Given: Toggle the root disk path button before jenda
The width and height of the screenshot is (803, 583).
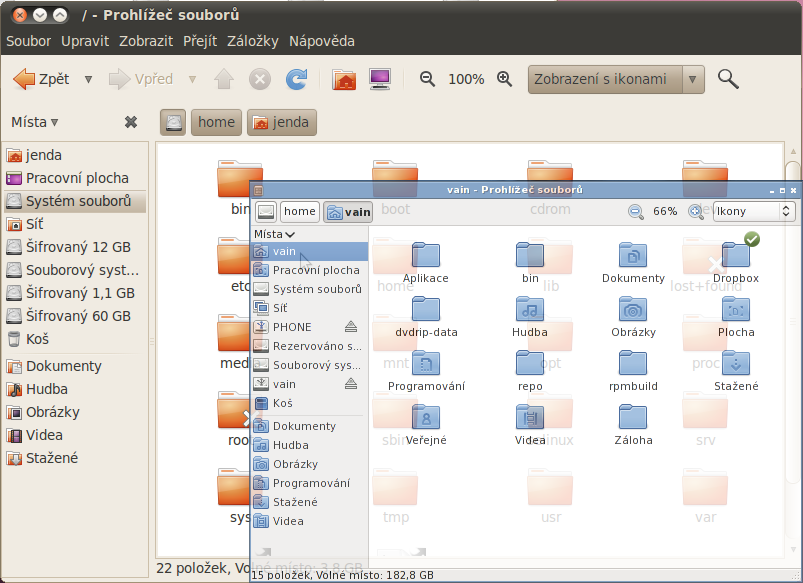Looking at the screenshot, I should tap(174, 123).
